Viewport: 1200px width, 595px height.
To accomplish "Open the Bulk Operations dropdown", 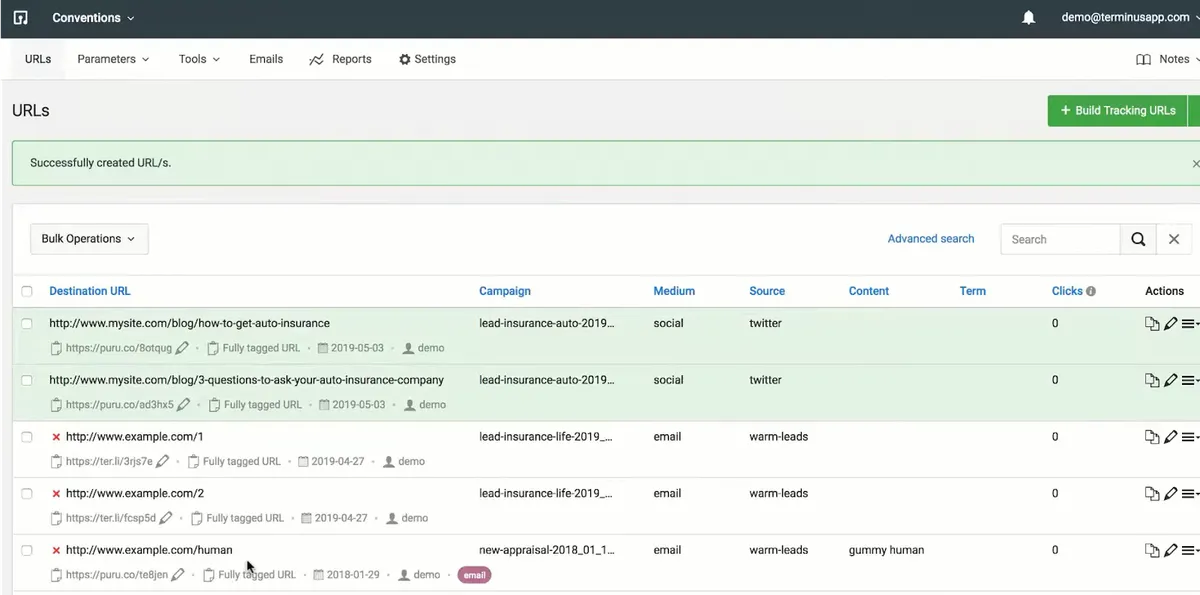I will coord(89,239).
